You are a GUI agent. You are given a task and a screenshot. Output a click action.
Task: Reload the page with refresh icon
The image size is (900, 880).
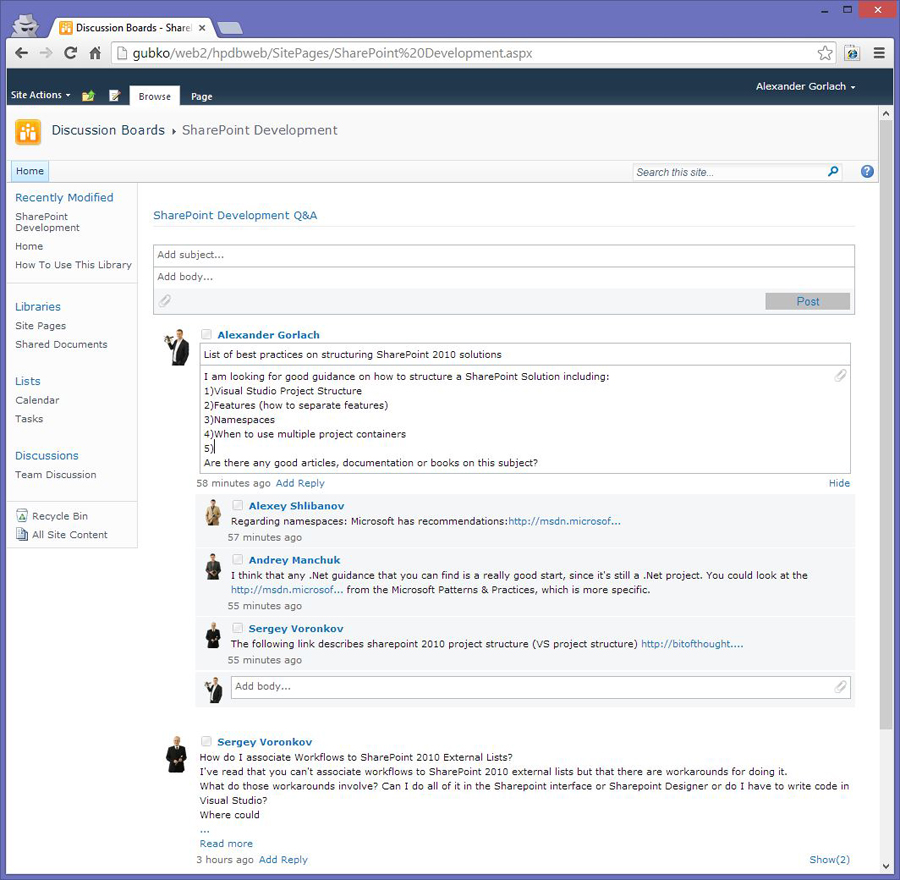[71, 53]
